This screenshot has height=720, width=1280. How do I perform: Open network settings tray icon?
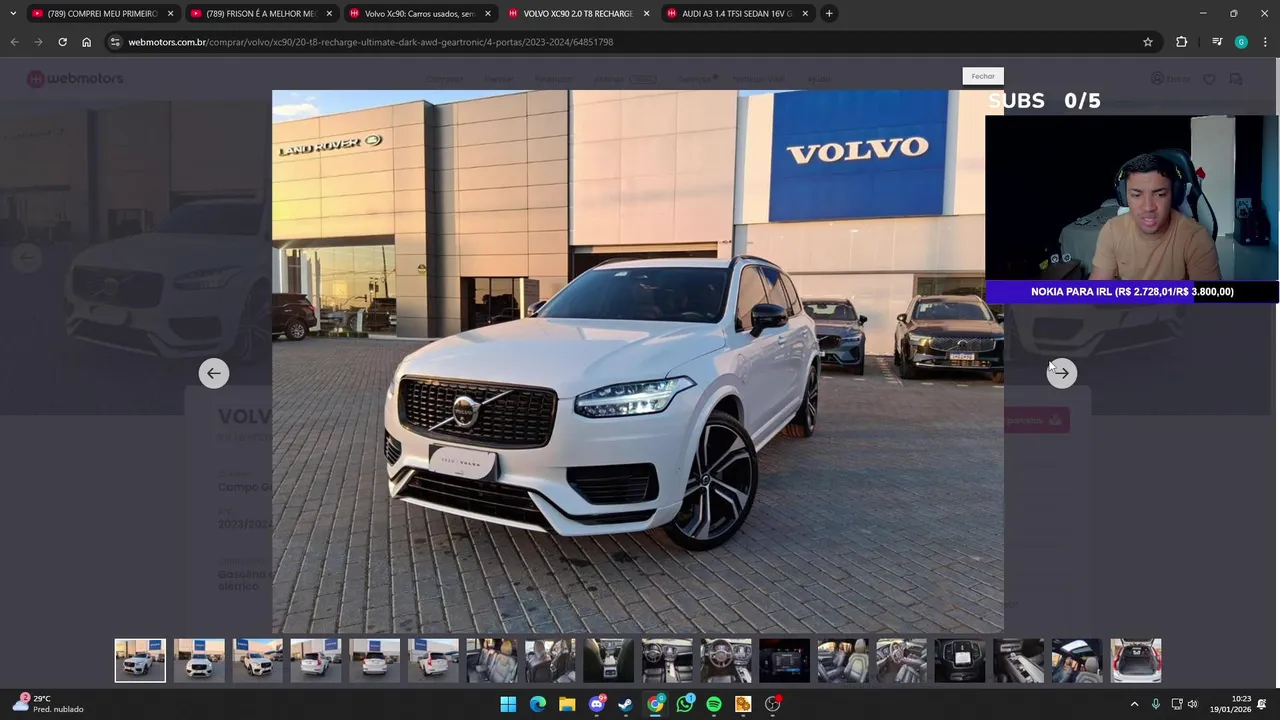click(x=1177, y=704)
